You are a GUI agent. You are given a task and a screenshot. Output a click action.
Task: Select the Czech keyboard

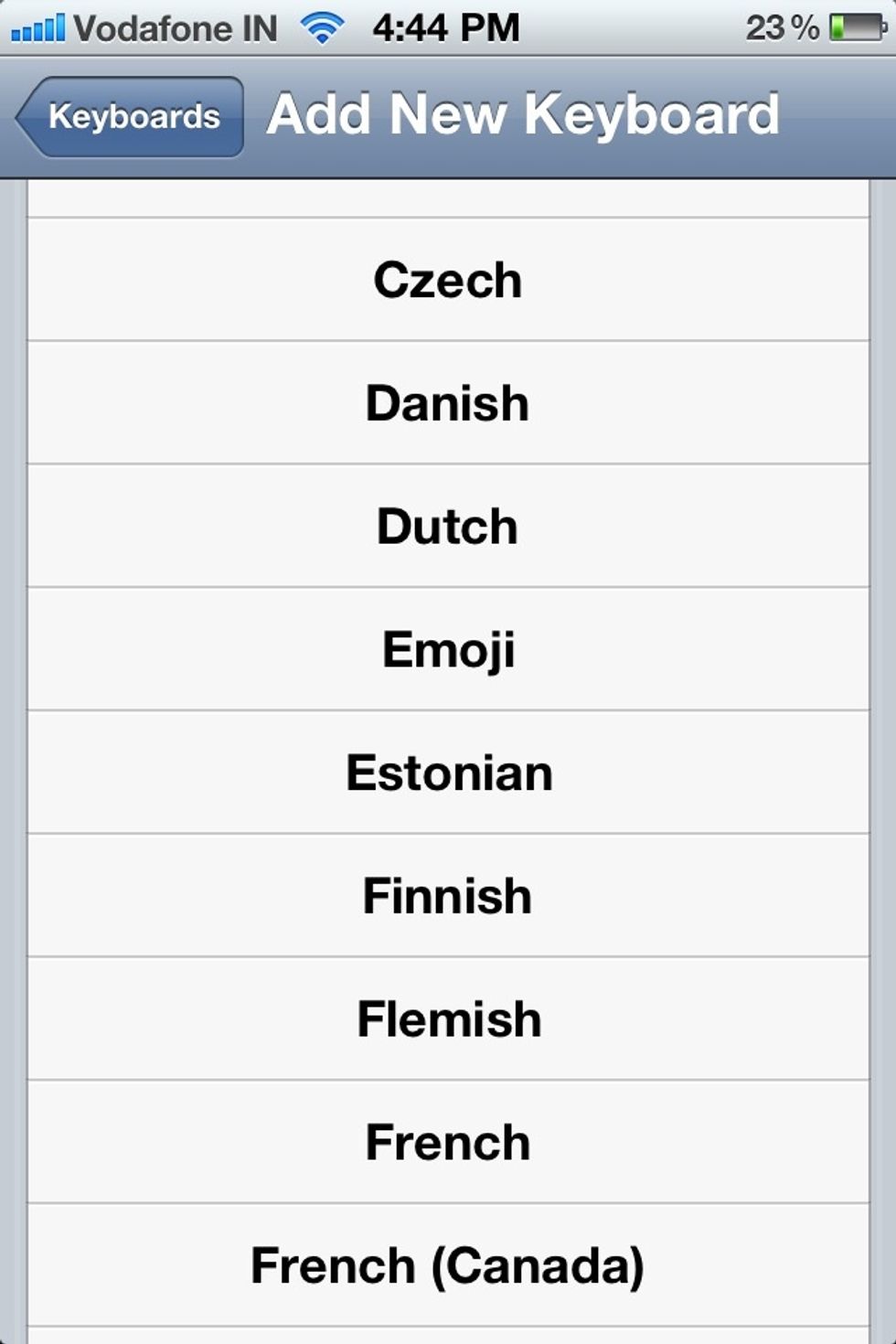(x=448, y=280)
